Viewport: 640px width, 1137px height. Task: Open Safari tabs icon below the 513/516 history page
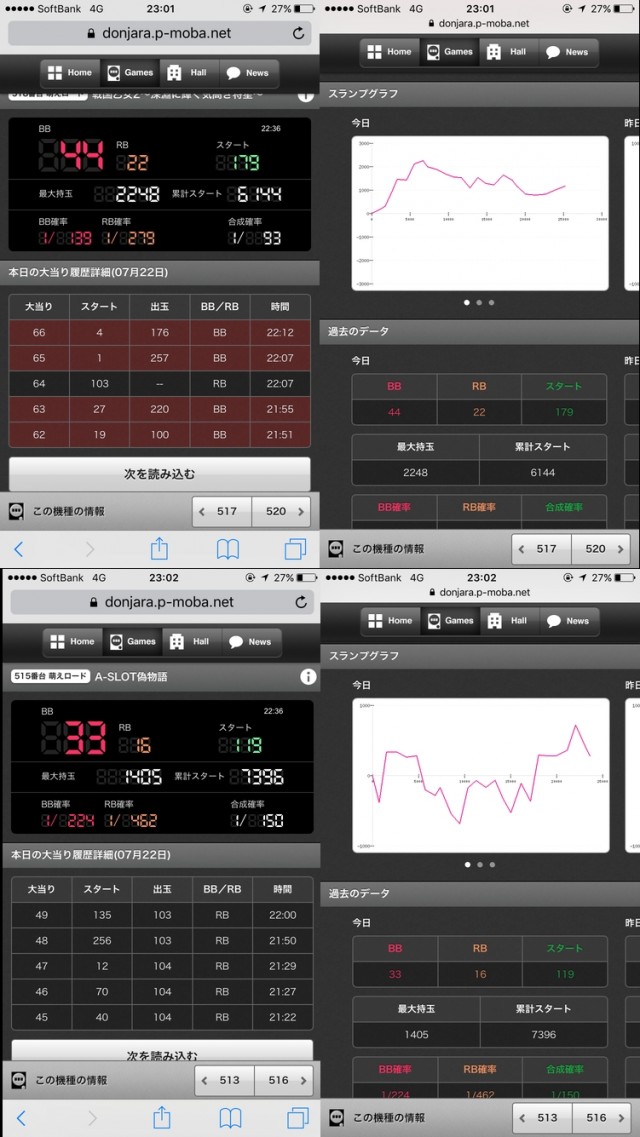(x=297, y=1117)
